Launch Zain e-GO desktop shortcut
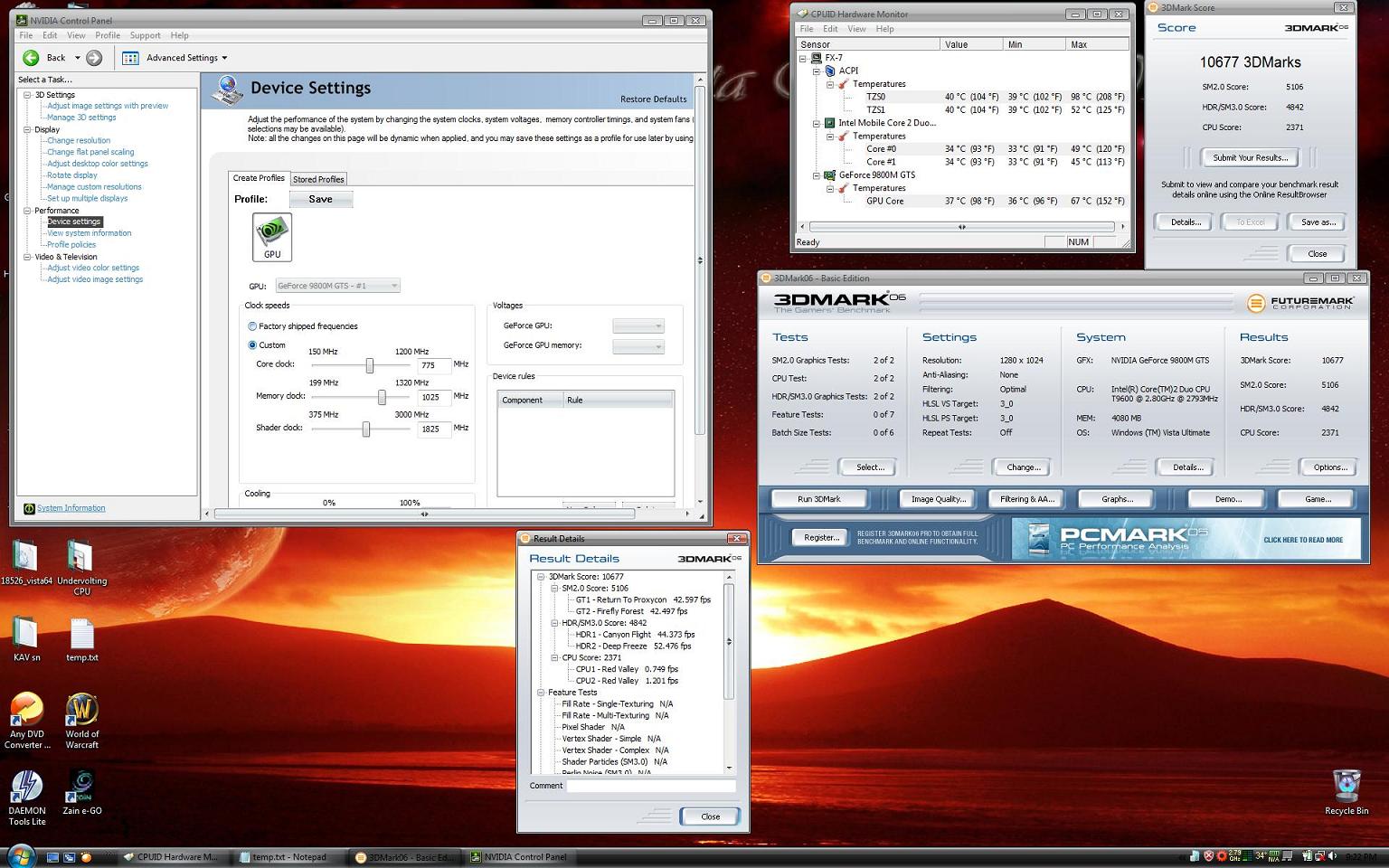The image size is (1389, 868). (81, 792)
